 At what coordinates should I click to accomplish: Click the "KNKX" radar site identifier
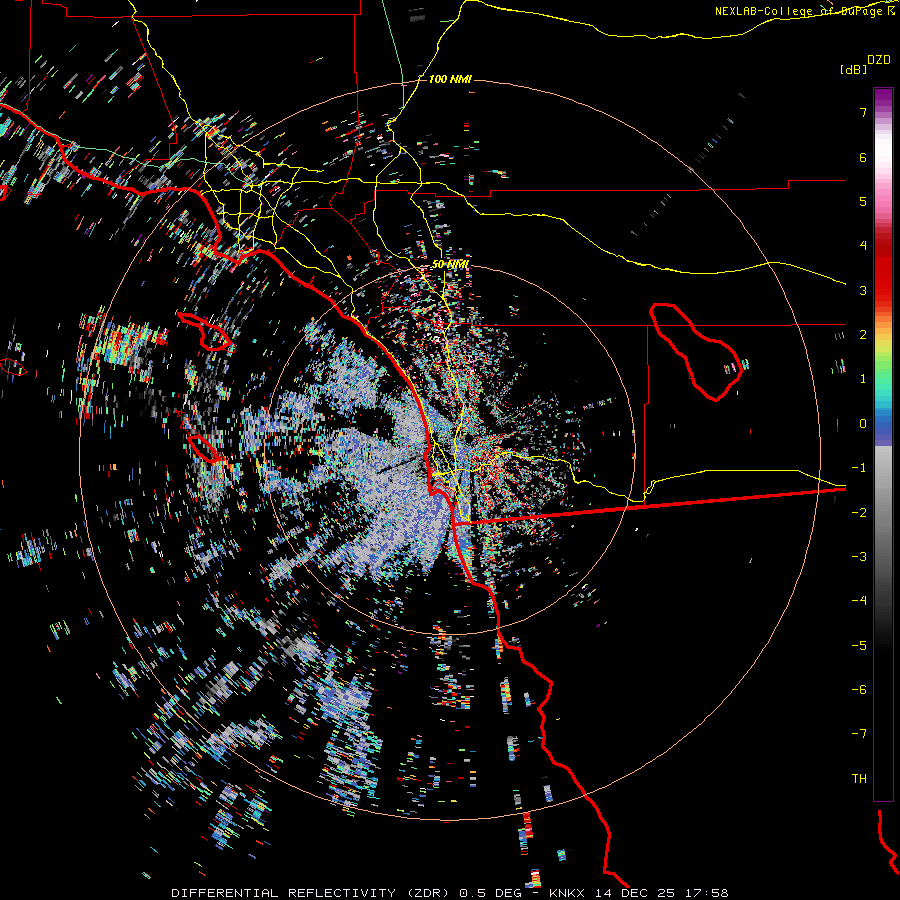click(567, 893)
